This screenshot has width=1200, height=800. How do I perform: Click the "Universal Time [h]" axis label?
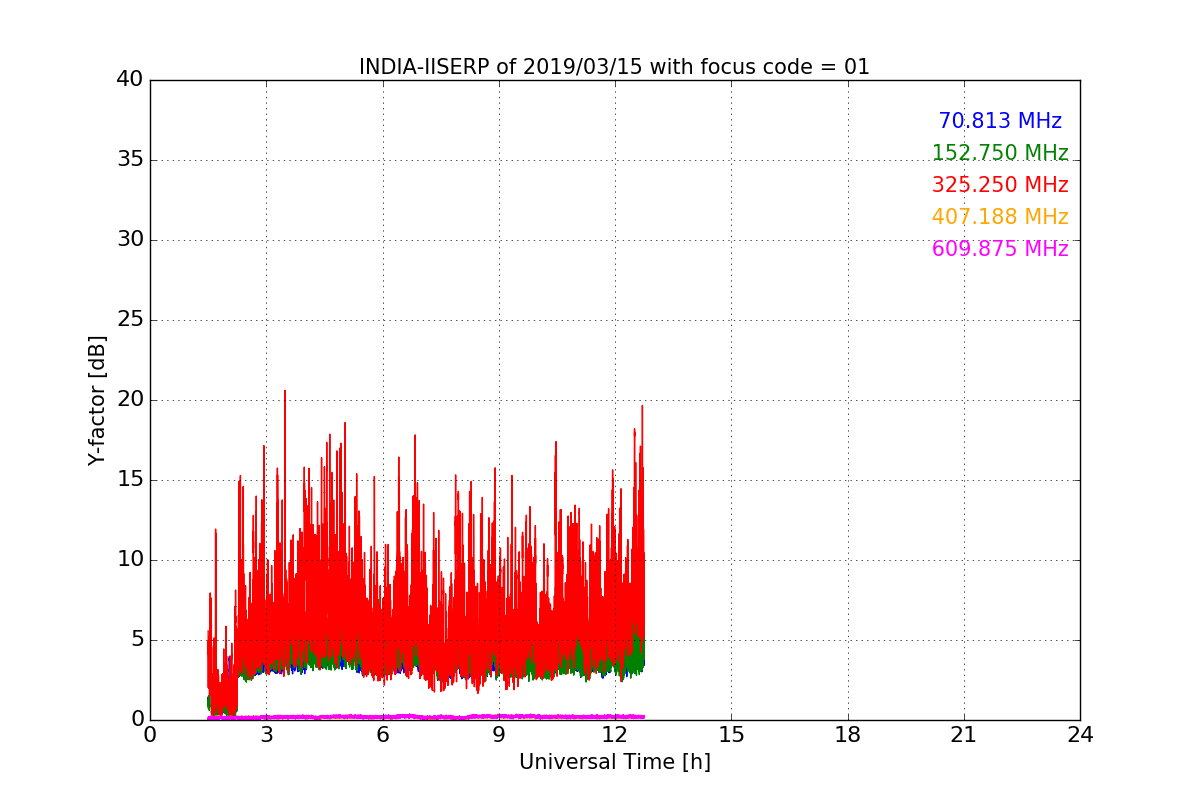614,762
